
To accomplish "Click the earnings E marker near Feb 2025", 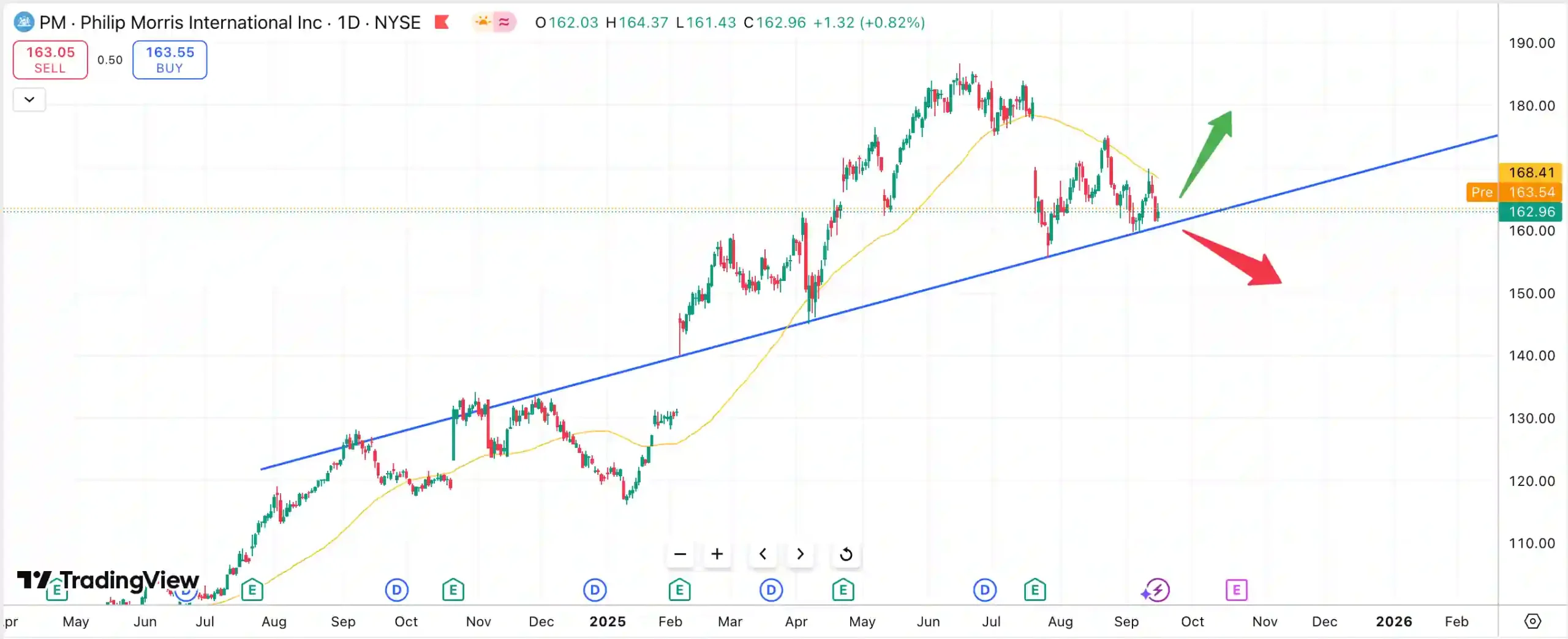I will (679, 591).
